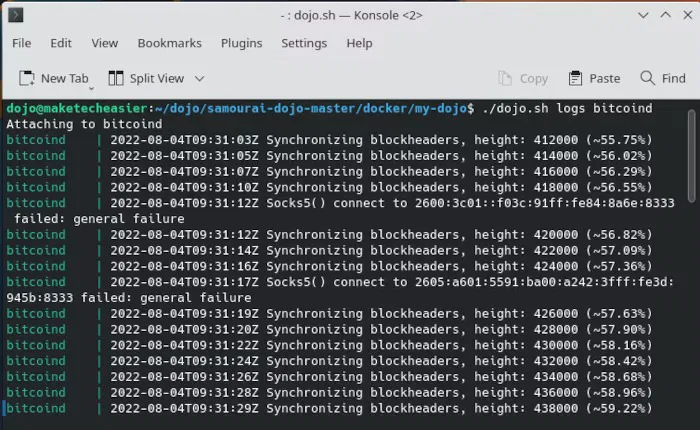700x430 pixels.
Task: Open the File menu
Action: pos(21,43)
